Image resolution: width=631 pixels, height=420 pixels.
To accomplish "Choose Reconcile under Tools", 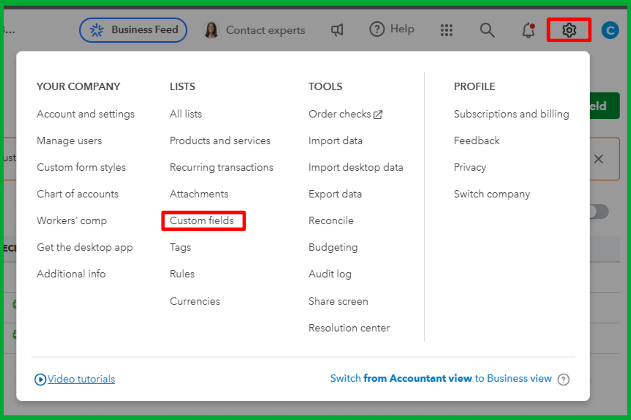I will (331, 220).
